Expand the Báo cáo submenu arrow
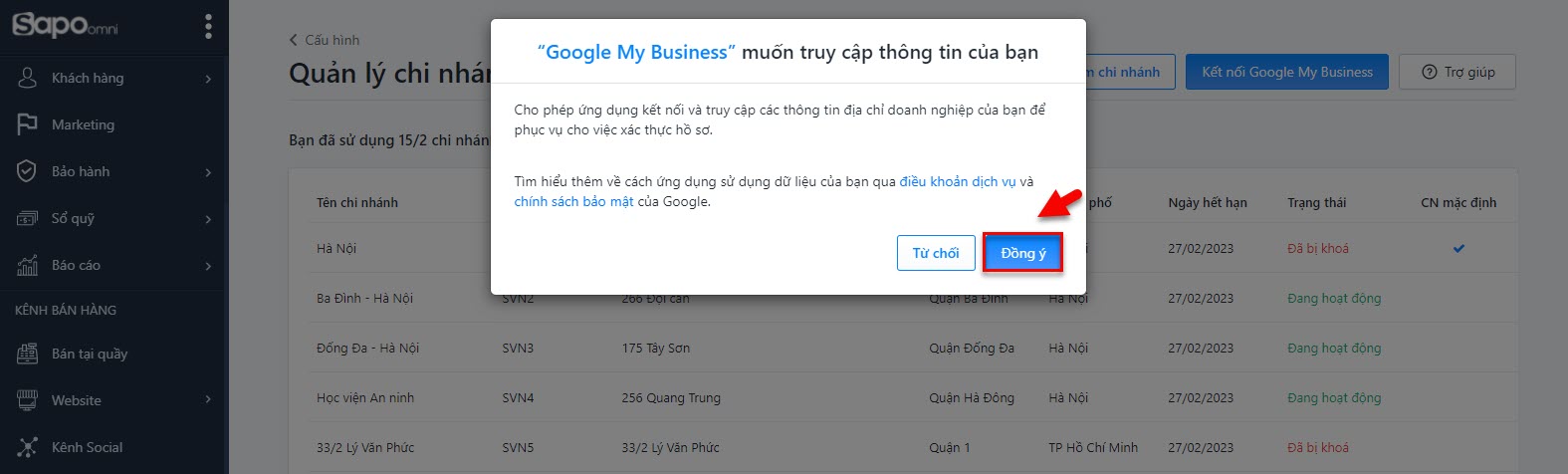 (x=208, y=266)
